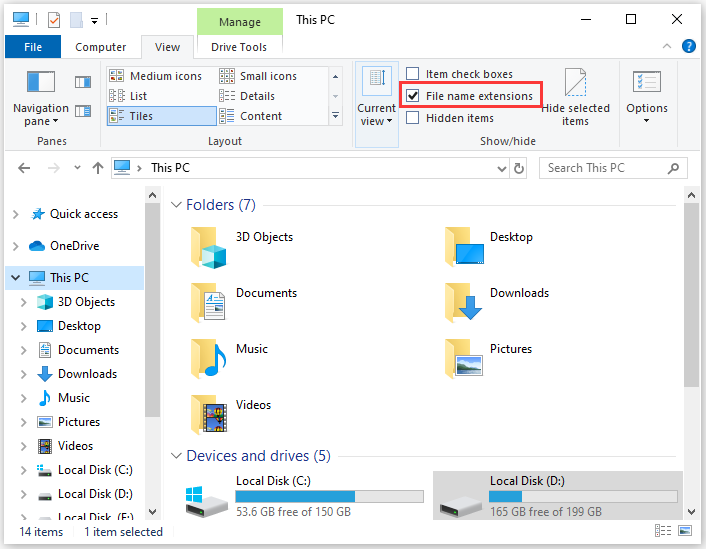Expand Quick access tree node
The height and width of the screenshot is (549, 706).
coord(16,214)
